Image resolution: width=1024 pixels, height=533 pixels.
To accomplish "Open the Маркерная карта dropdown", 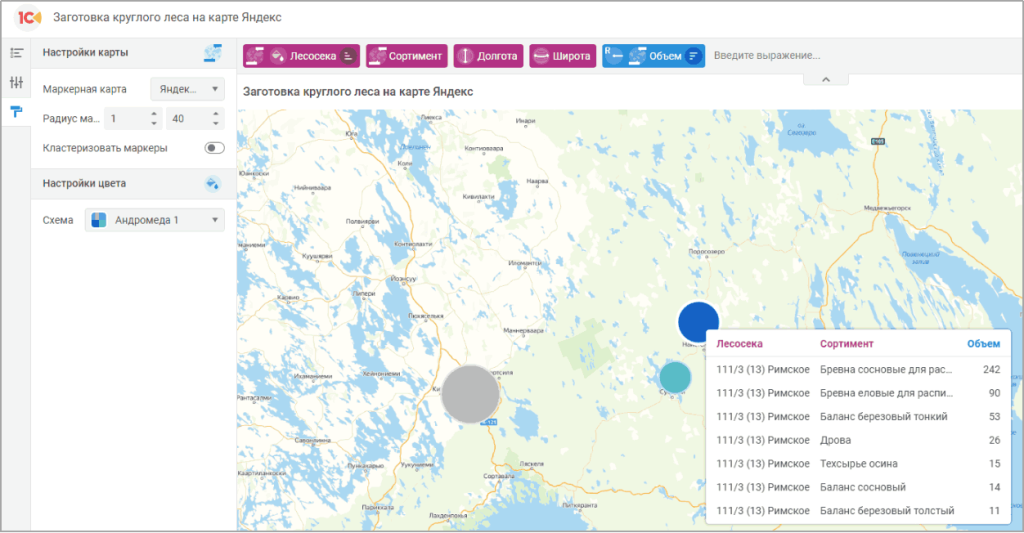I will pos(187,90).
